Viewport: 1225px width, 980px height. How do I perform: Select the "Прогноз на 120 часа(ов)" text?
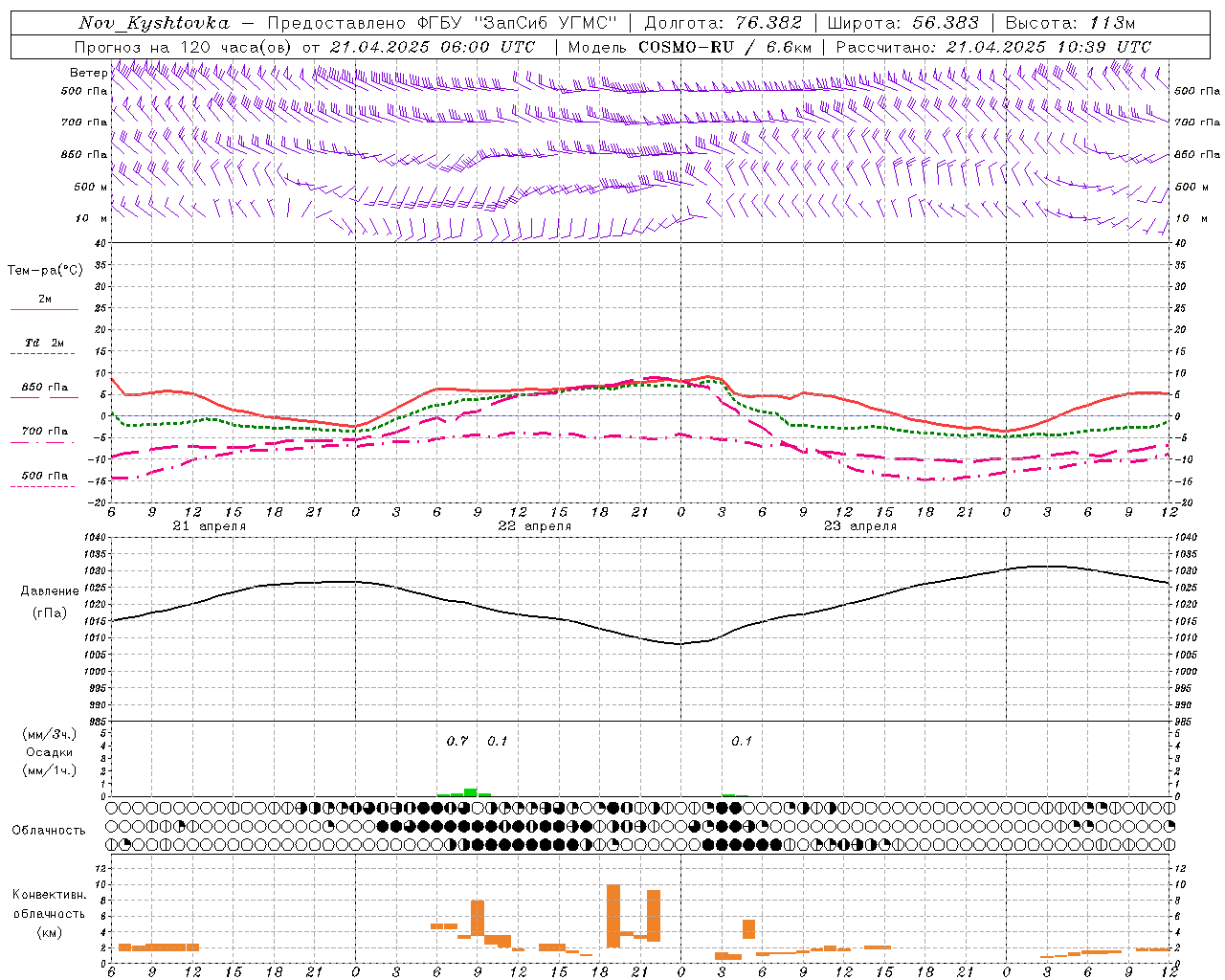[x=184, y=47]
